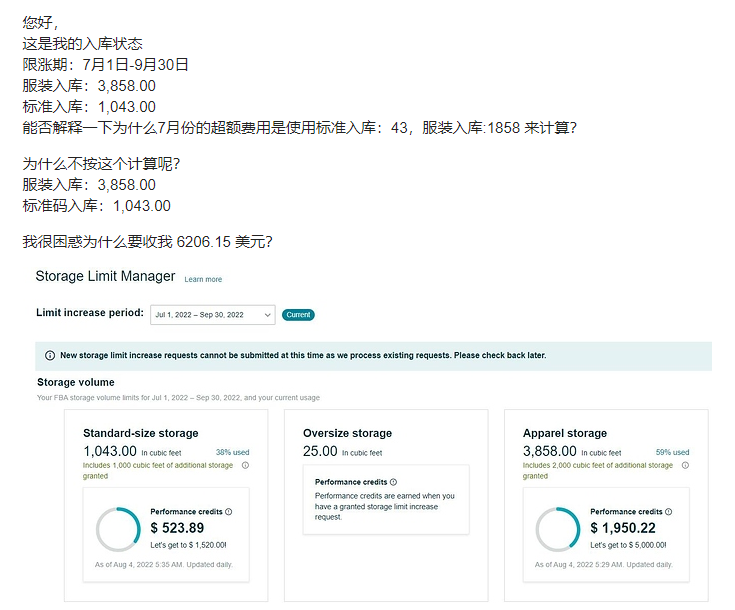Click 'Let's get to $ 1,520.00!' text

pos(188,545)
